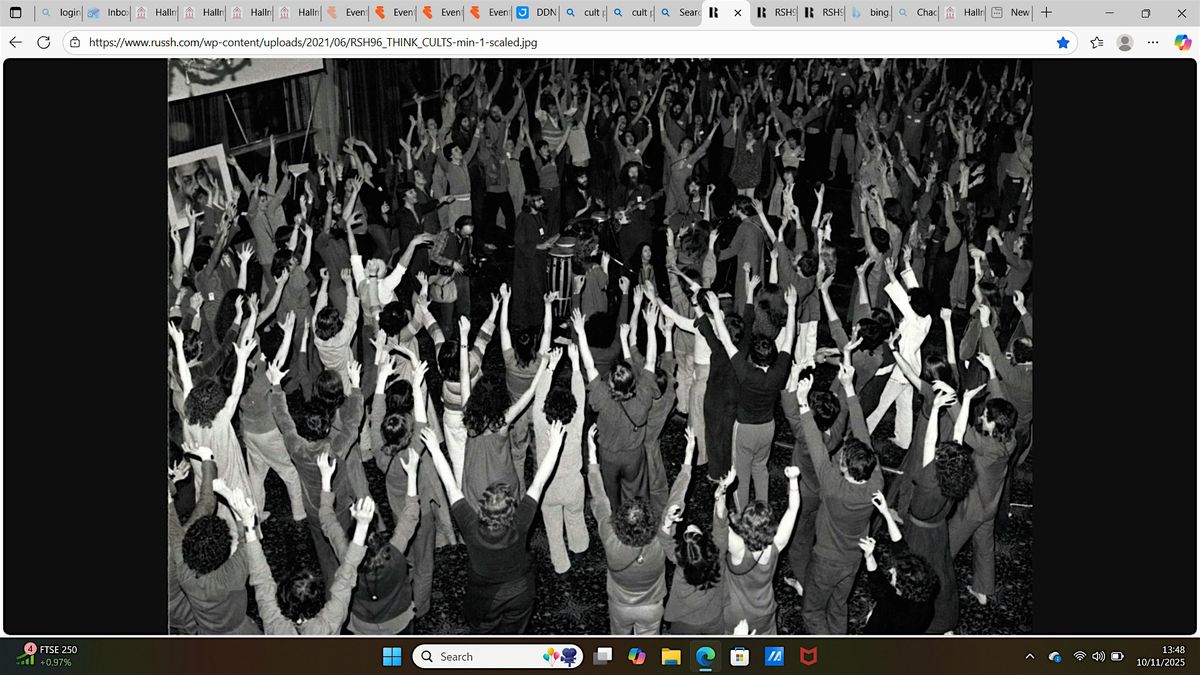Expand hidden icons in the system tray

coord(1029,657)
